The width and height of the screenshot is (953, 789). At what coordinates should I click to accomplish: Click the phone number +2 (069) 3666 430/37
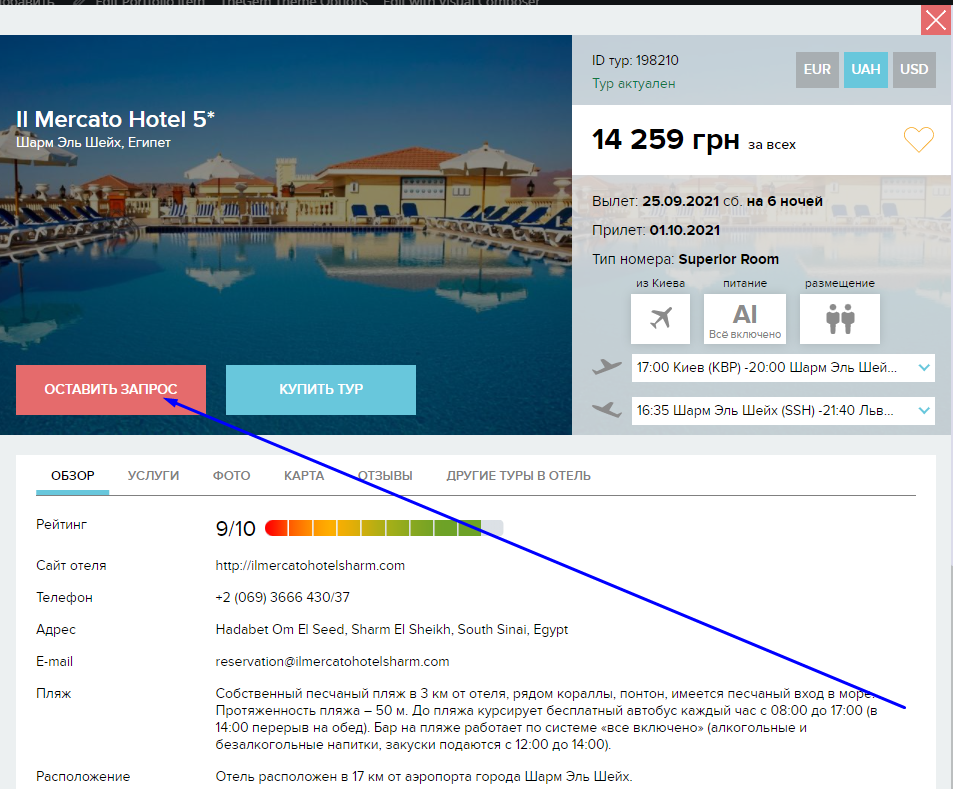pyautogui.click(x=283, y=597)
